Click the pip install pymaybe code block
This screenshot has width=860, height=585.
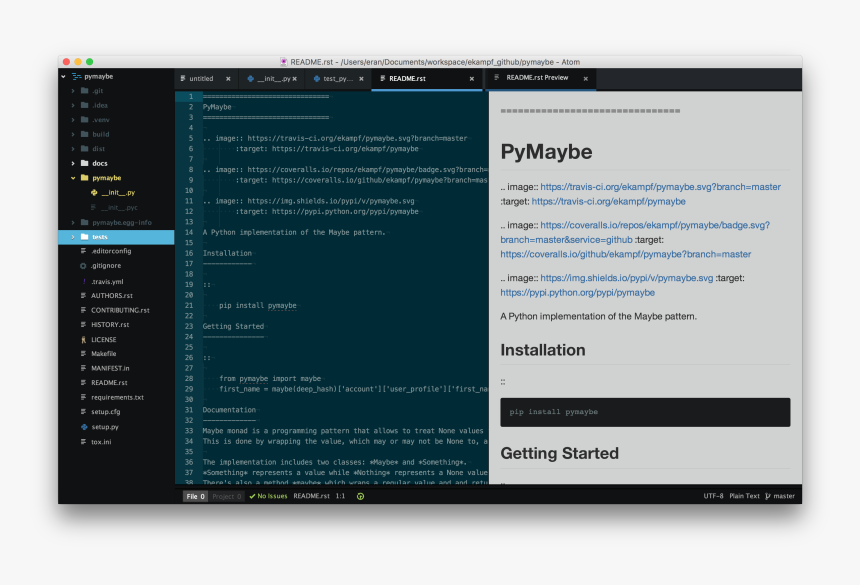click(x=645, y=412)
